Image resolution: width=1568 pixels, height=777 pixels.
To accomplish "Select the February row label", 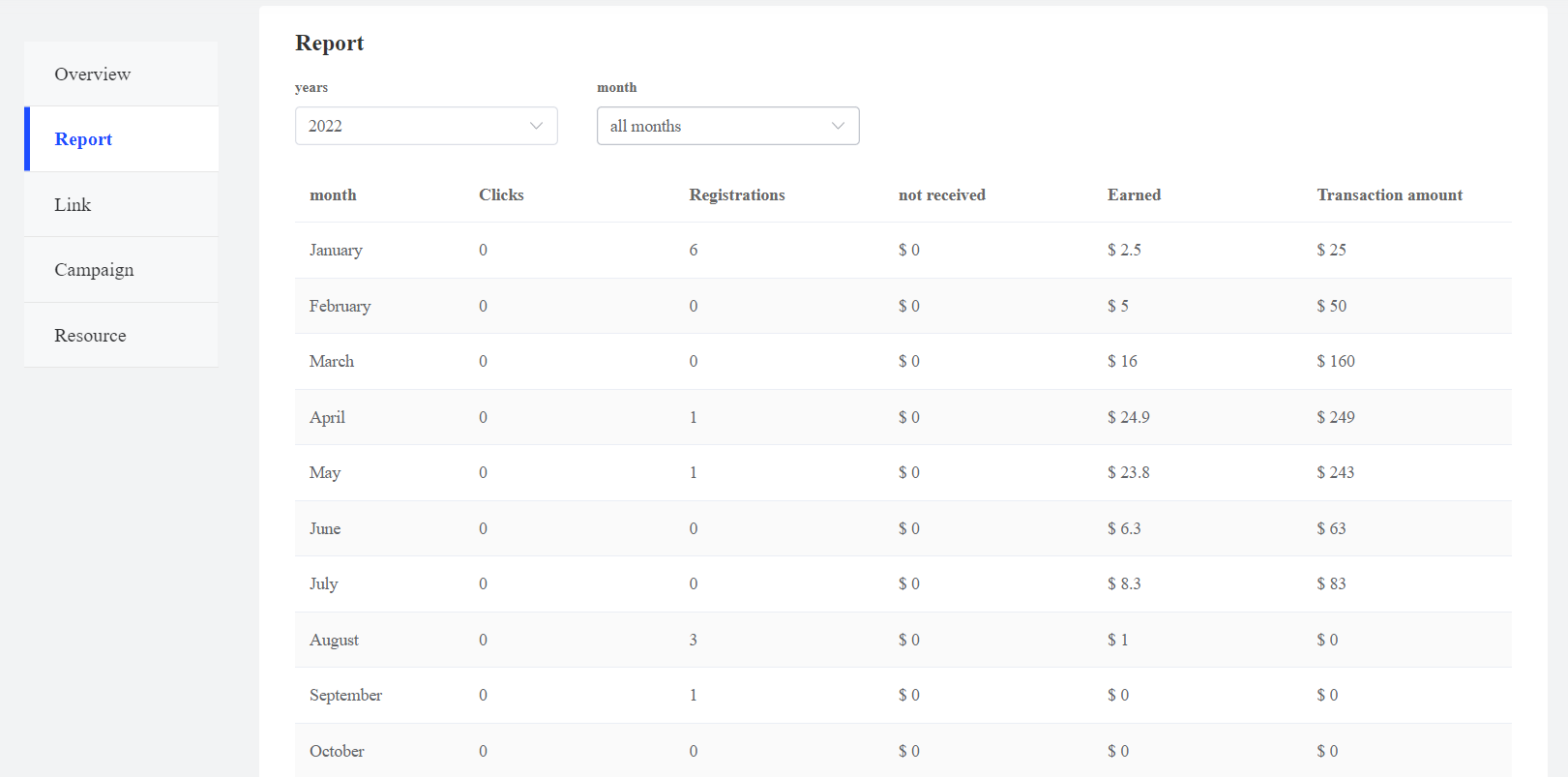I will click(x=340, y=306).
